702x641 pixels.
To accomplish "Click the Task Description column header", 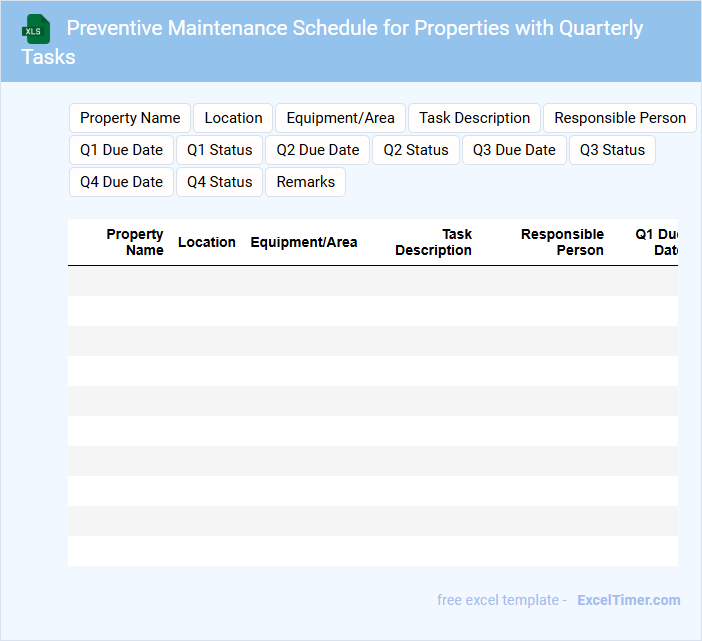I will (x=433, y=242).
